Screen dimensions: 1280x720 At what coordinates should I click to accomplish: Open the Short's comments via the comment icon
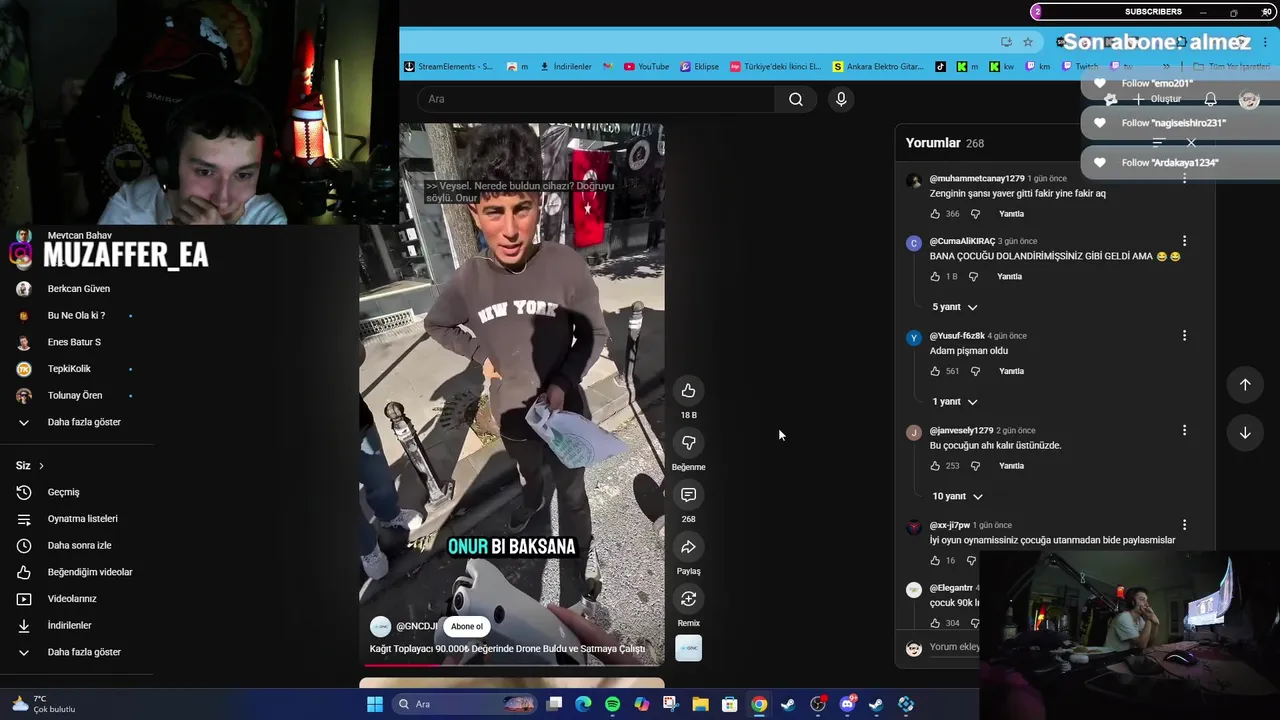688,495
